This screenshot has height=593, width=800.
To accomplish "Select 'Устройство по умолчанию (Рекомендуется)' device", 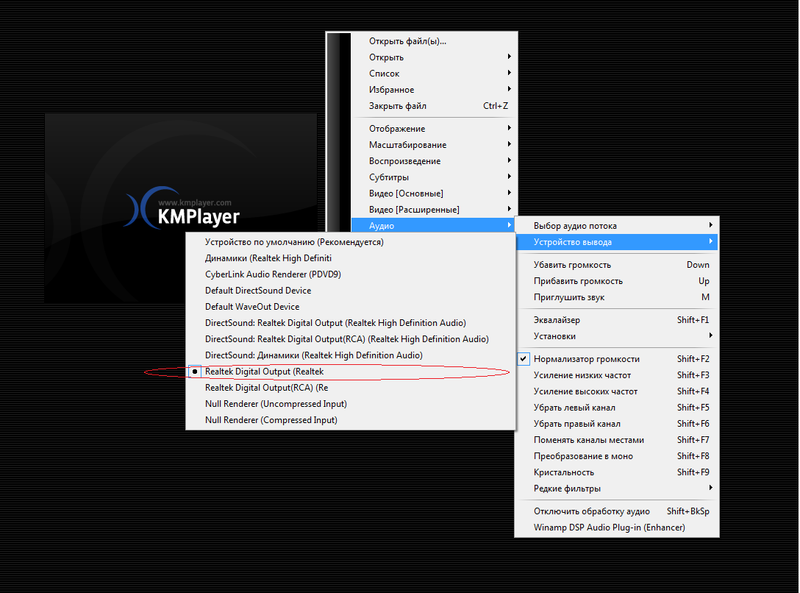I will tap(351, 242).
